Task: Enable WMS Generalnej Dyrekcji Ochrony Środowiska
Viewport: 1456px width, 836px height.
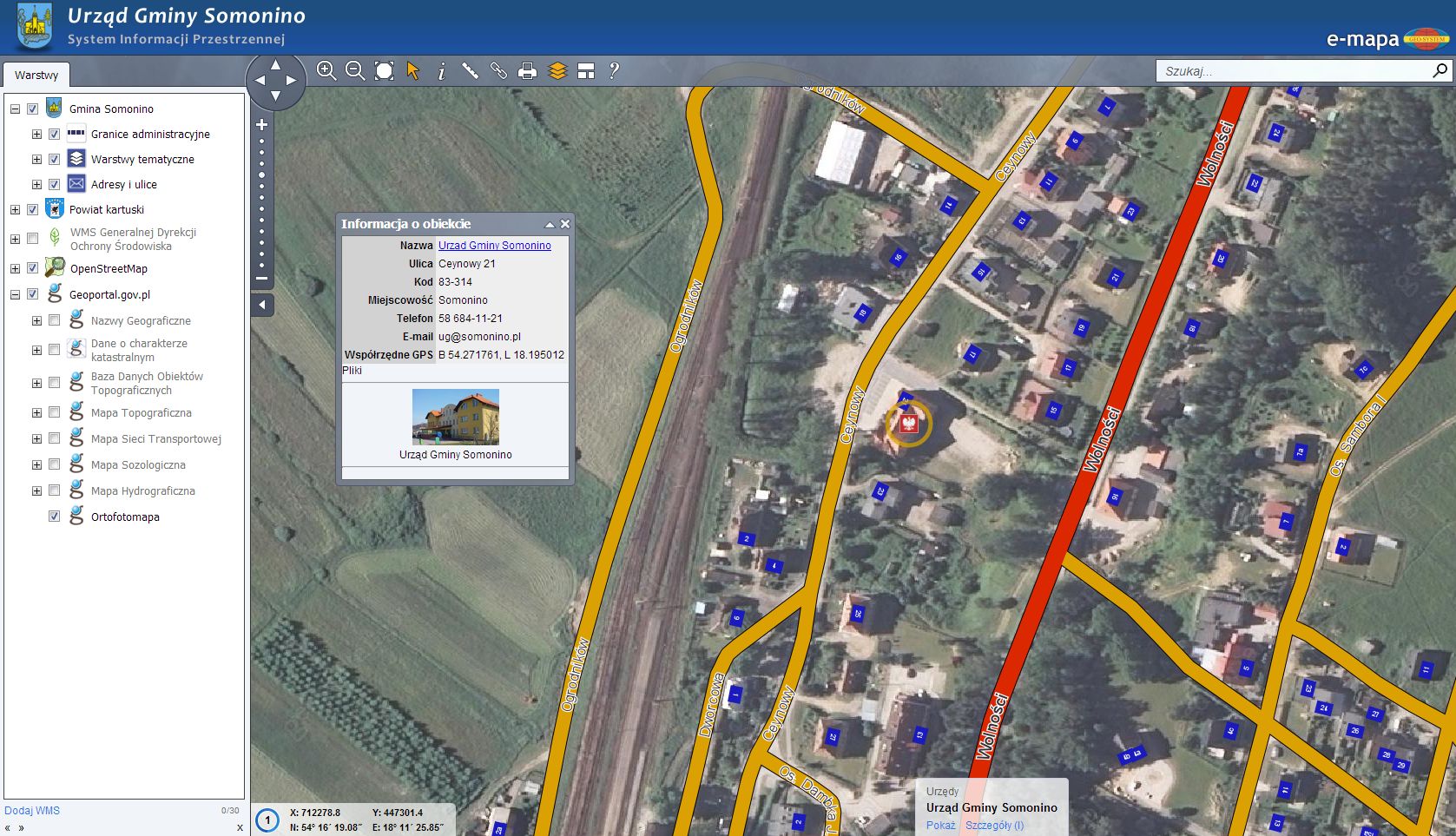Action: [x=33, y=239]
